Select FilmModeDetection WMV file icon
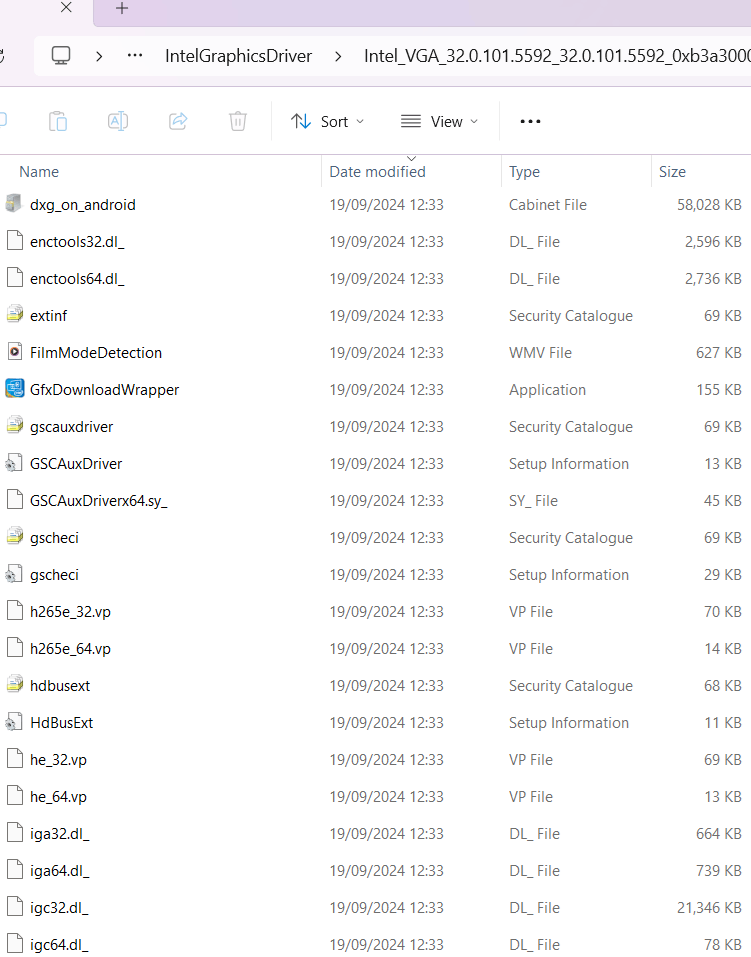This screenshot has width=751, height=957. pyautogui.click(x=15, y=353)
